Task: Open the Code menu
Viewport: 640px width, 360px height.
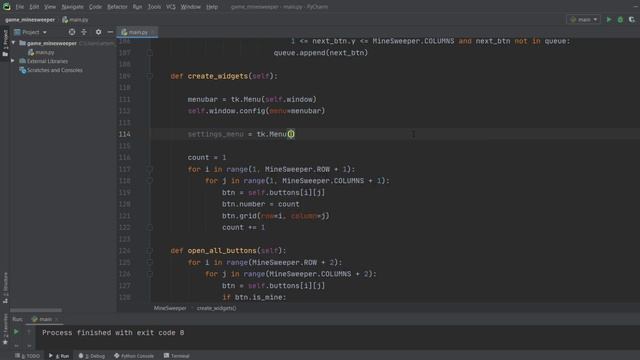Action: coord(95,7)
